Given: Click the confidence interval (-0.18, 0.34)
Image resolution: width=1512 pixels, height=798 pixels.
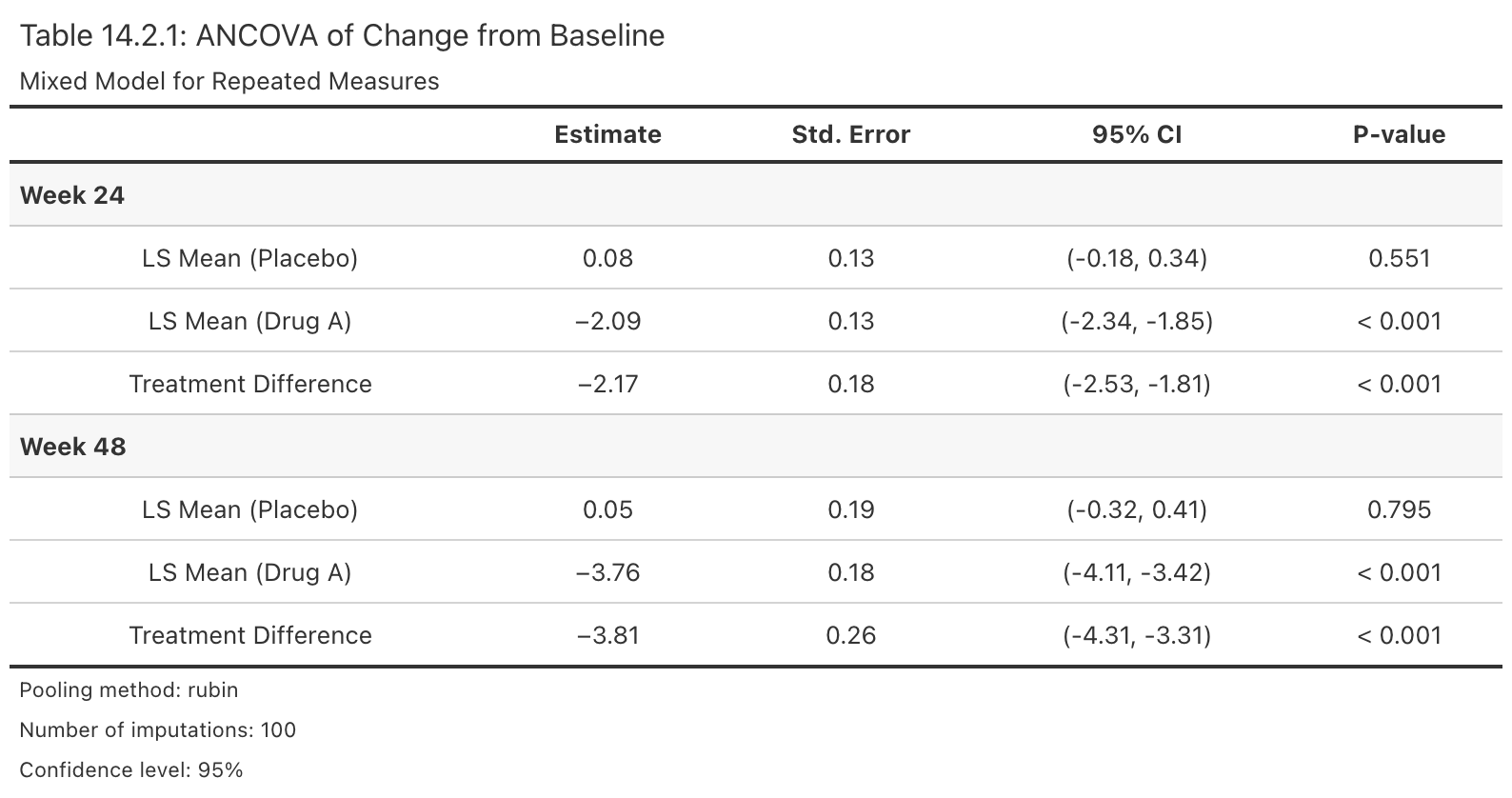Looking at the screenshot, I should [x=1136, y=258].
